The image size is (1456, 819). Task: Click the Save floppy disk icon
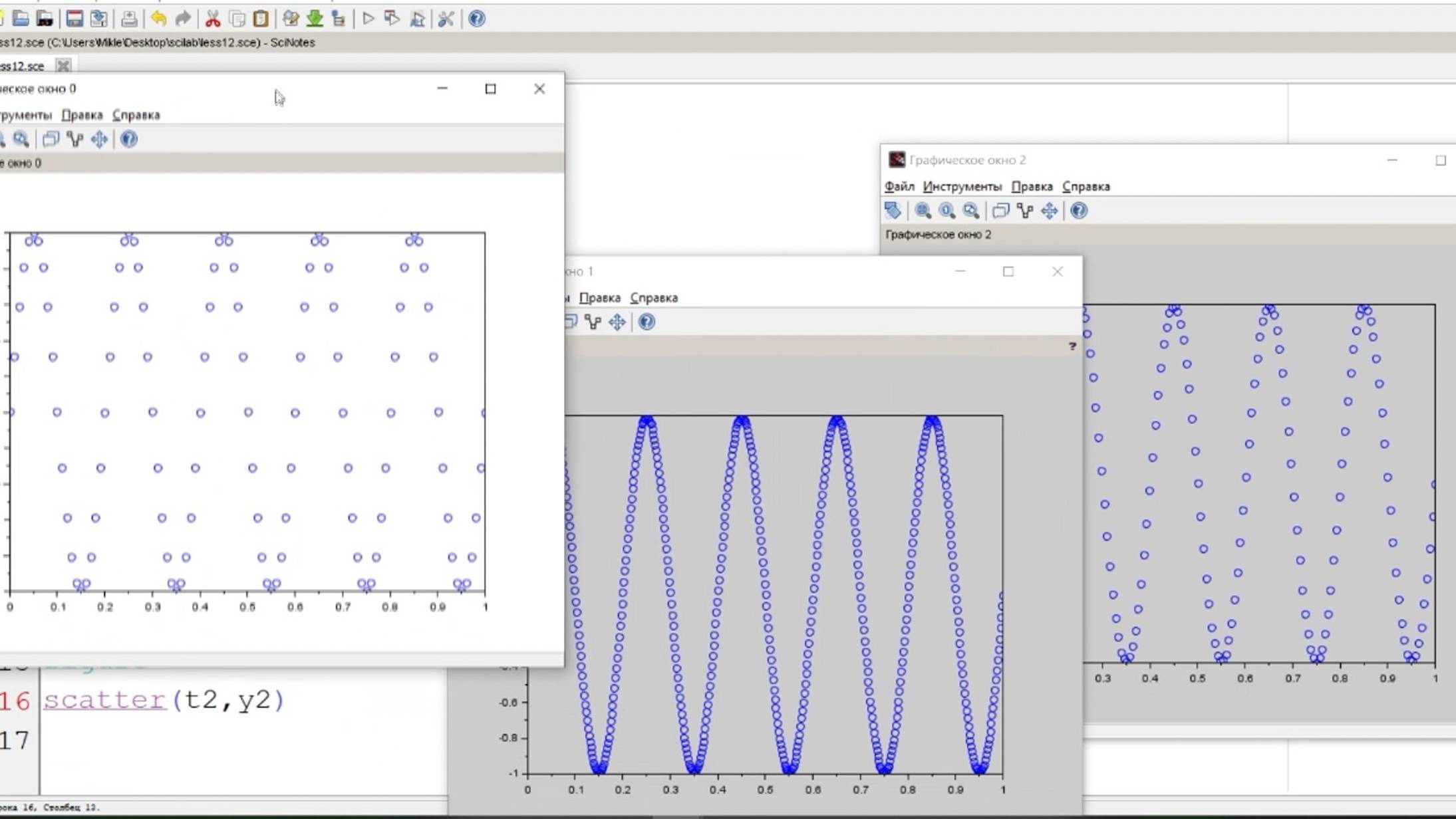coord(74,19)
